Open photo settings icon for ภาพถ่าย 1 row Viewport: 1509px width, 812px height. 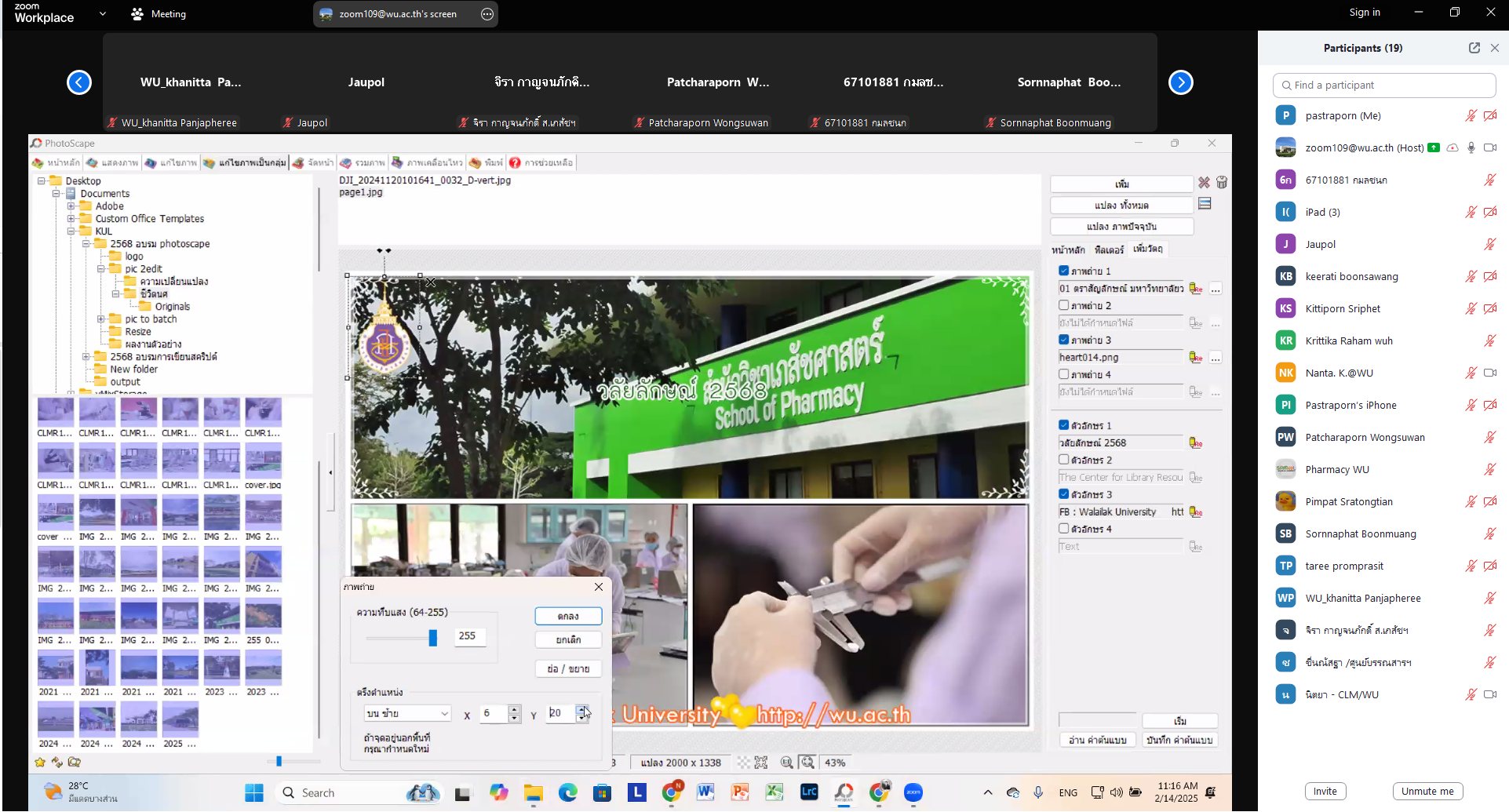coord(1196,289)
